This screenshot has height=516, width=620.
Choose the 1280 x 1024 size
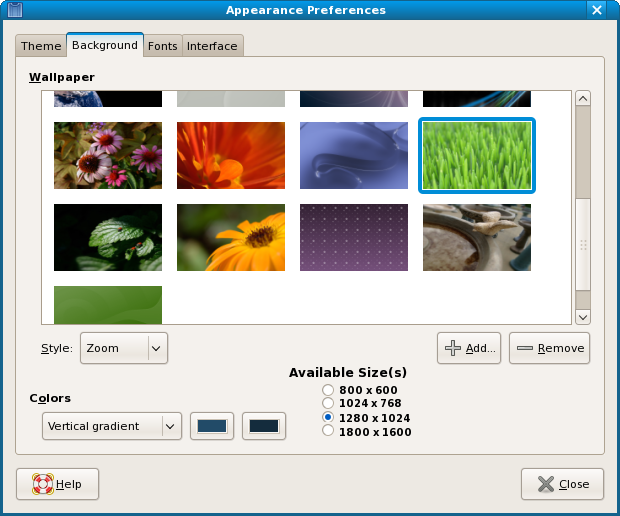point(328,417)
